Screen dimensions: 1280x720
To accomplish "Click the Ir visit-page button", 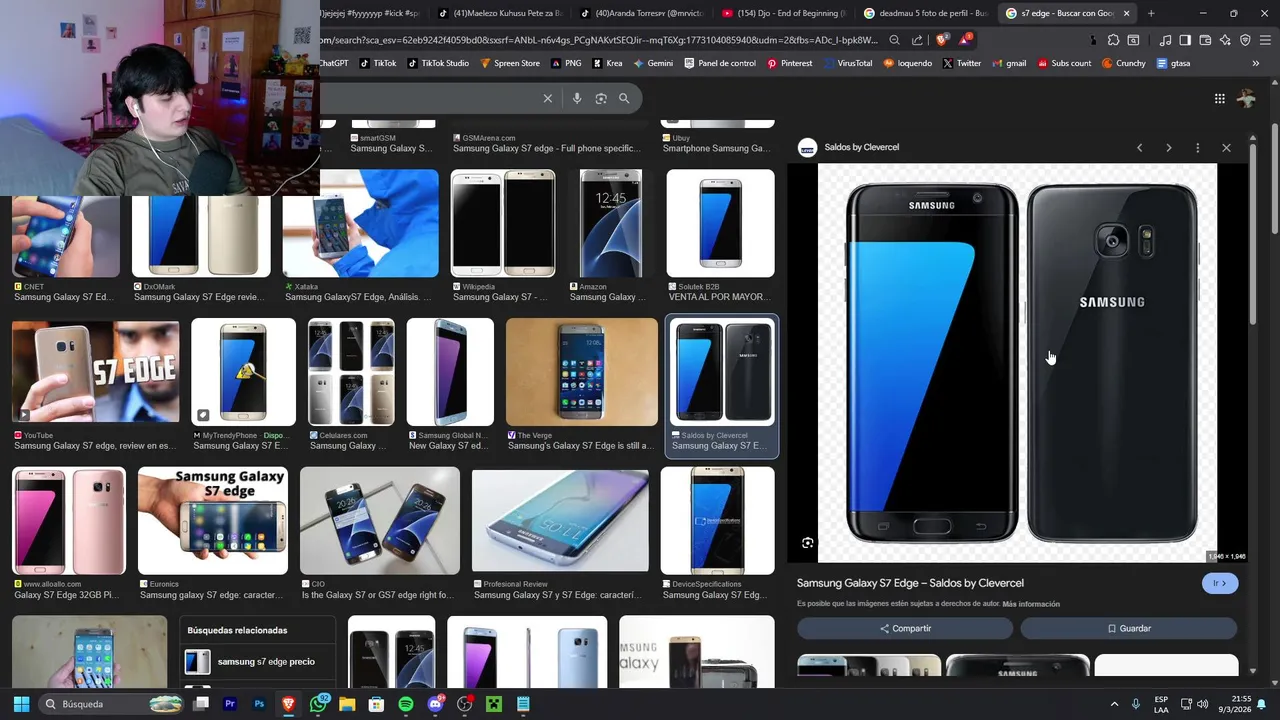I will pos(1220,583).
